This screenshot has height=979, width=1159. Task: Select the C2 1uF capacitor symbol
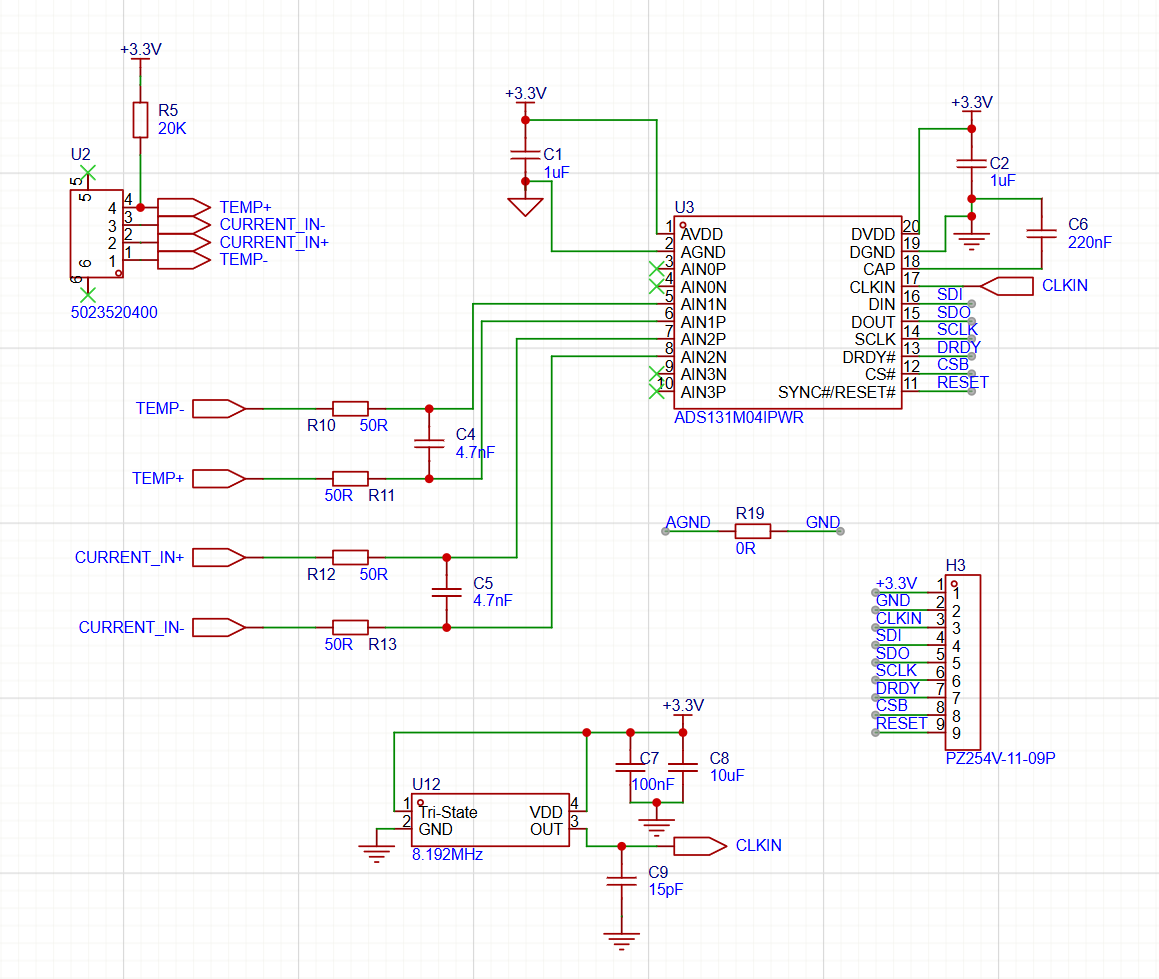971,163
